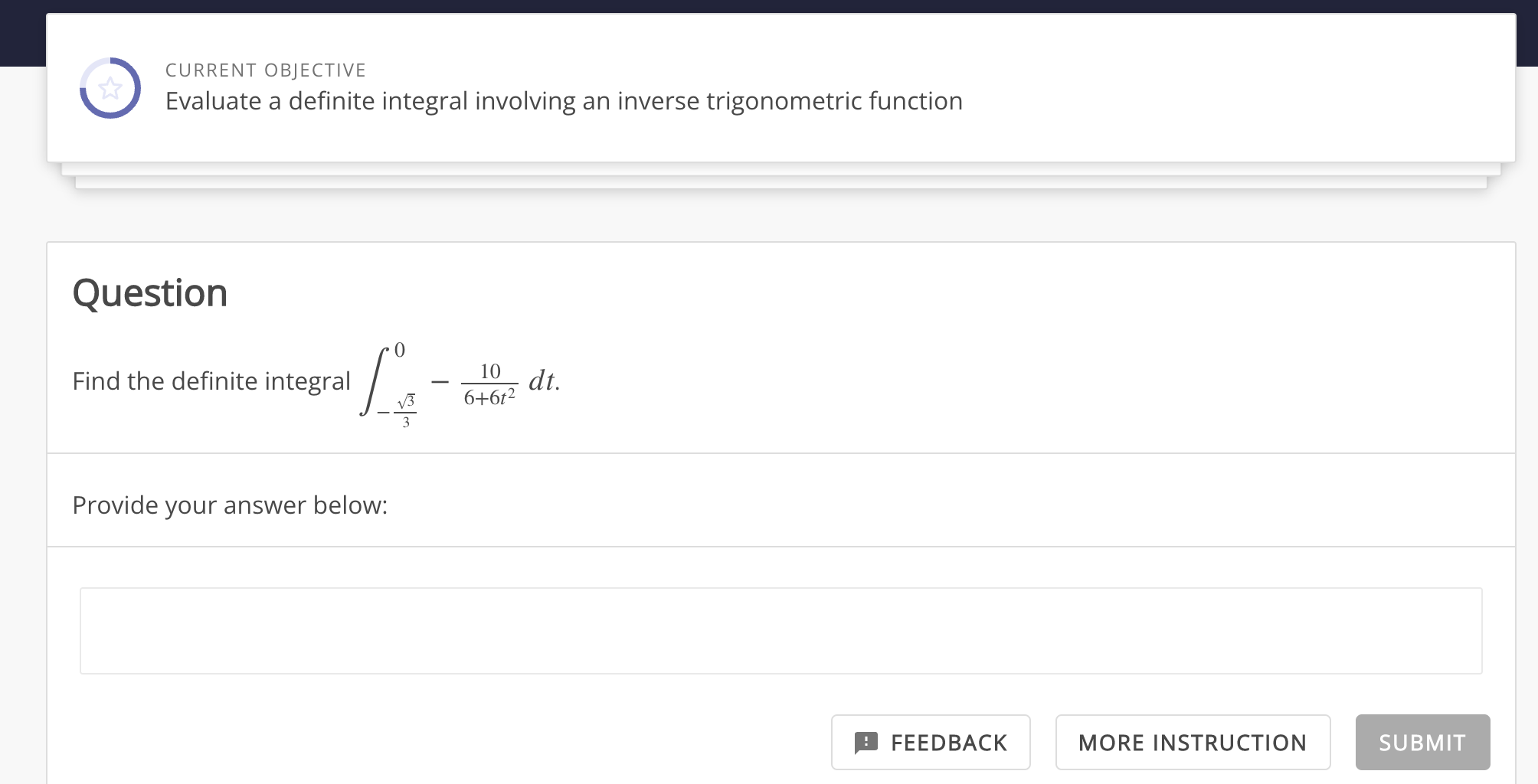Open MORE INSTRUCTION for additional help
This screenshot has height=784, width=1538.
(1193, 741)
